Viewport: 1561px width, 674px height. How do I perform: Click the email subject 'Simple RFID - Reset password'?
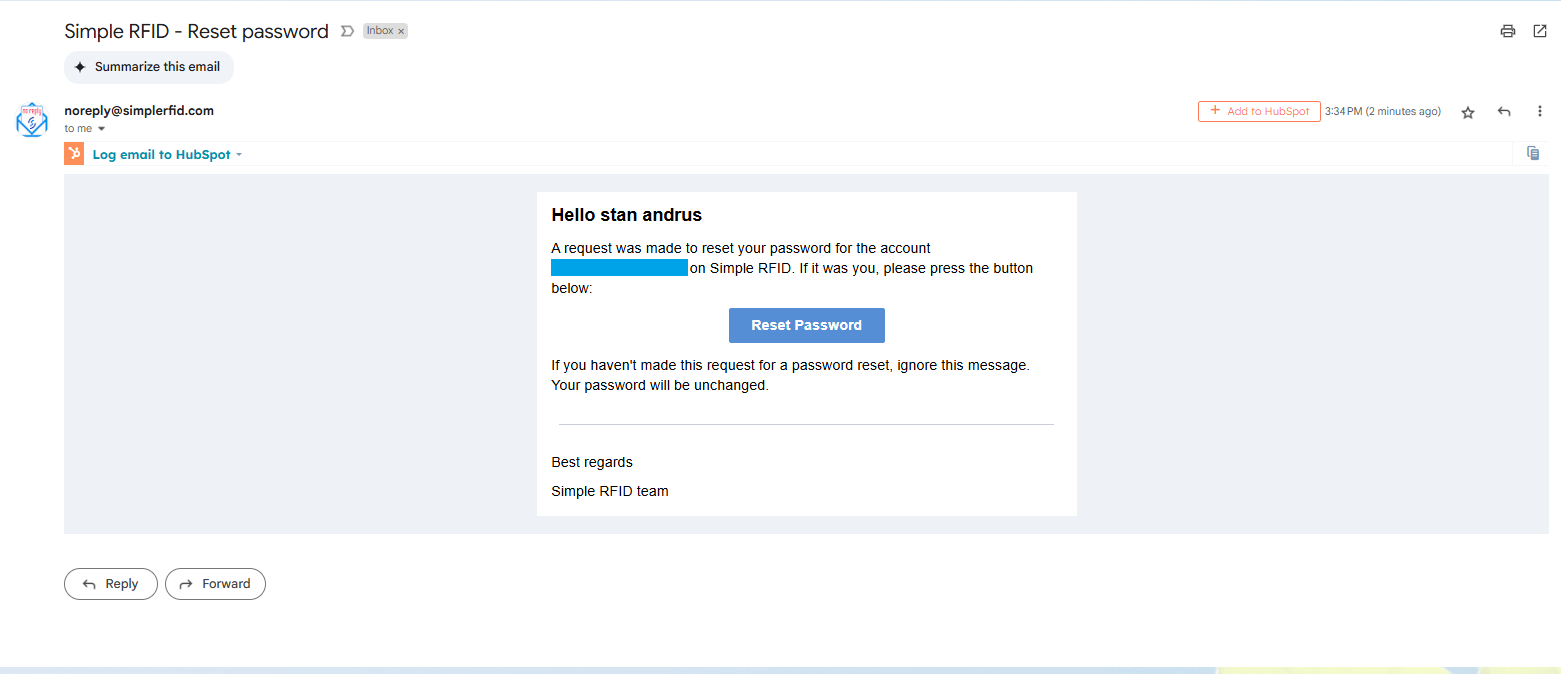(x=197, y=31)
